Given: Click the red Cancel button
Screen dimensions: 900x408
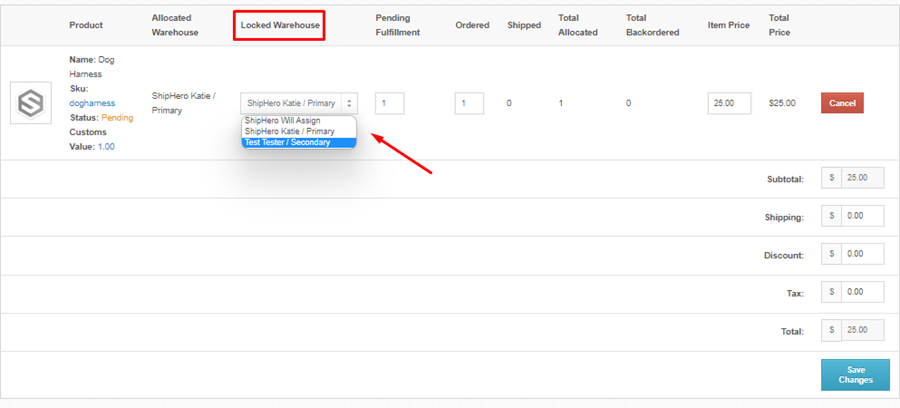Looking at the screenshot, I should 842,103.
